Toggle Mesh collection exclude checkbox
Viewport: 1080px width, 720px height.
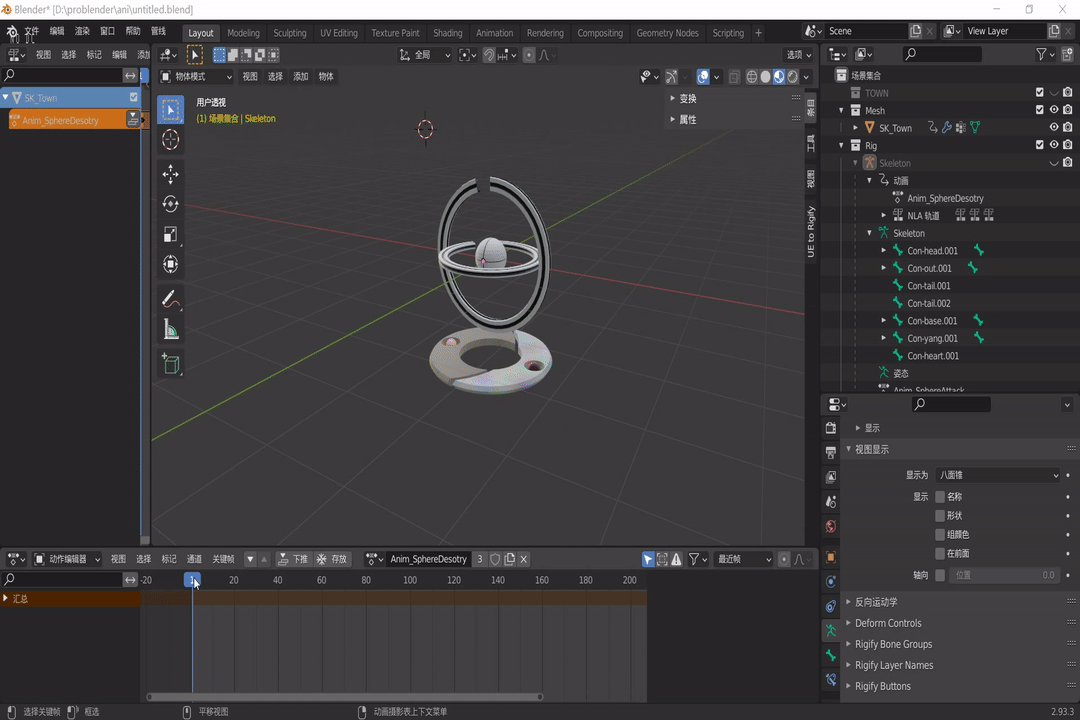1039,110
